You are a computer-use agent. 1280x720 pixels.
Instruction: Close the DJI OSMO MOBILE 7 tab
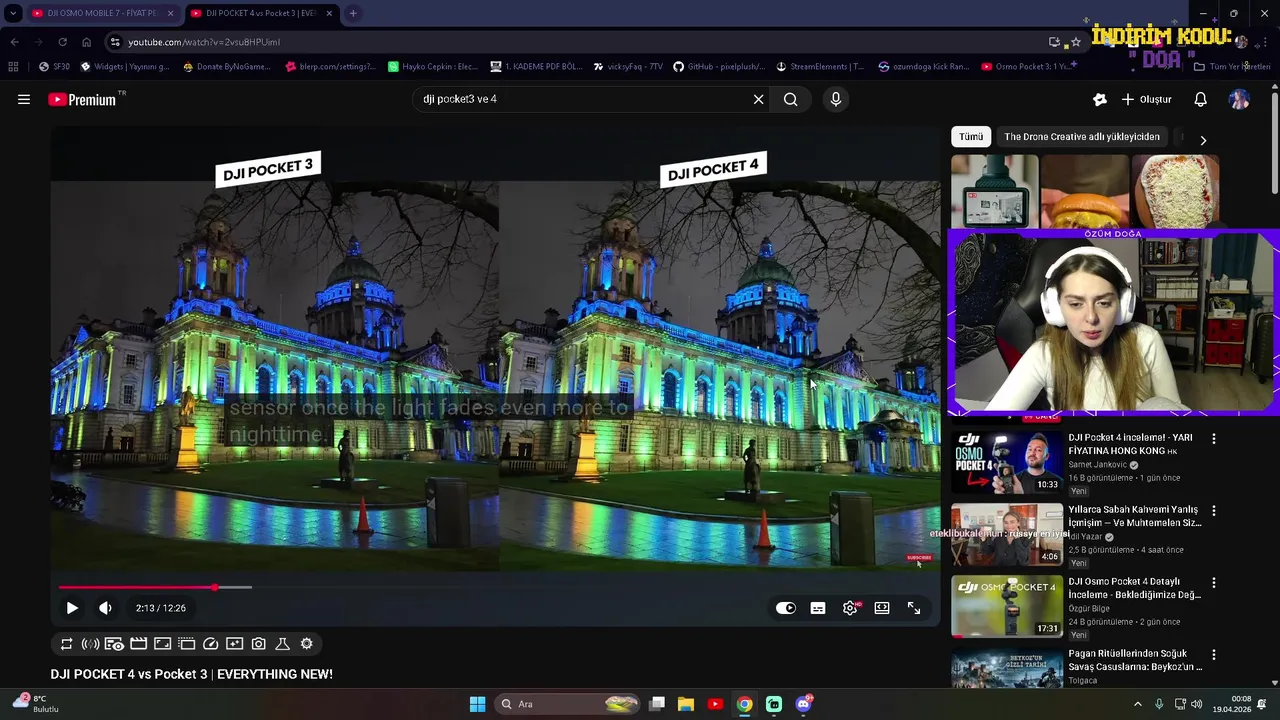(x=170, y=13)
